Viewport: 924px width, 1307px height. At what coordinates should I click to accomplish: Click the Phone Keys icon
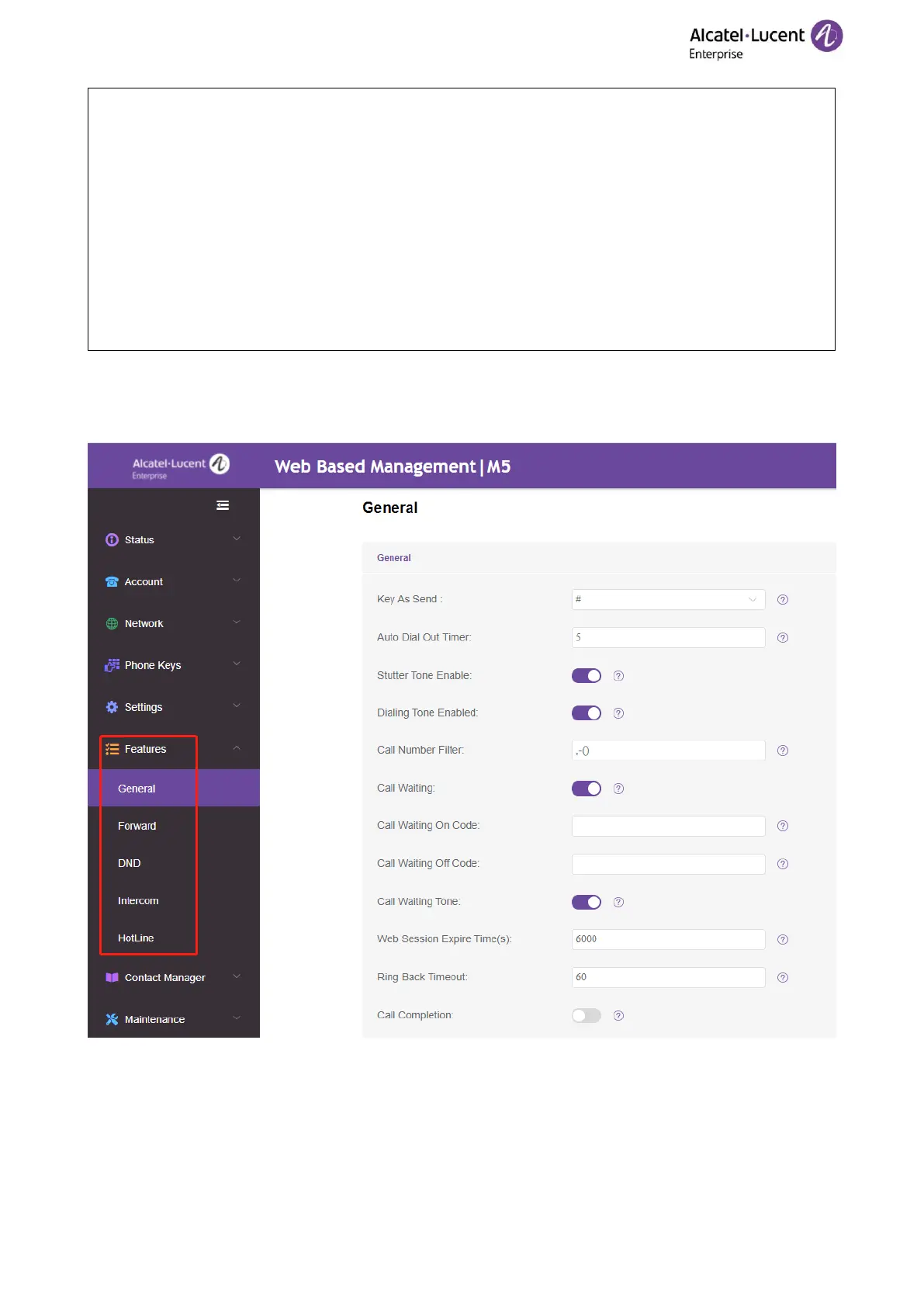point(112,666)
